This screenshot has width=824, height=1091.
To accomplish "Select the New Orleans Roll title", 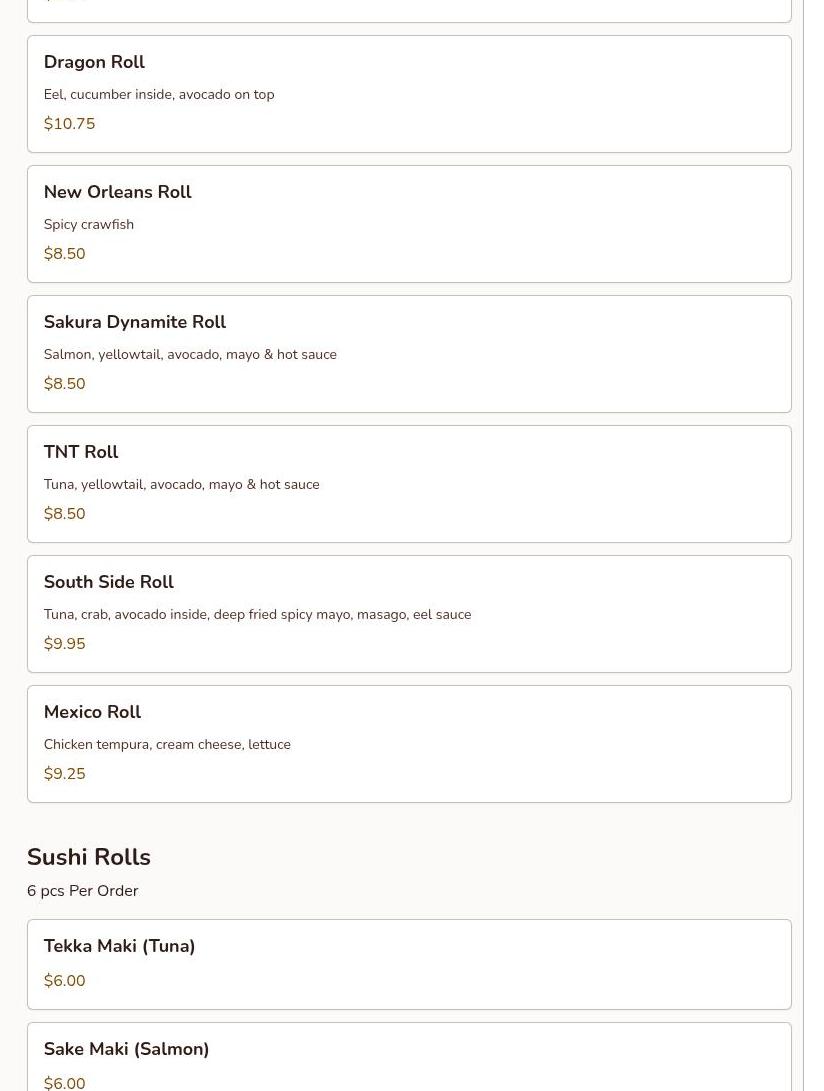I will pyautogui.click(x=117, y=192).
